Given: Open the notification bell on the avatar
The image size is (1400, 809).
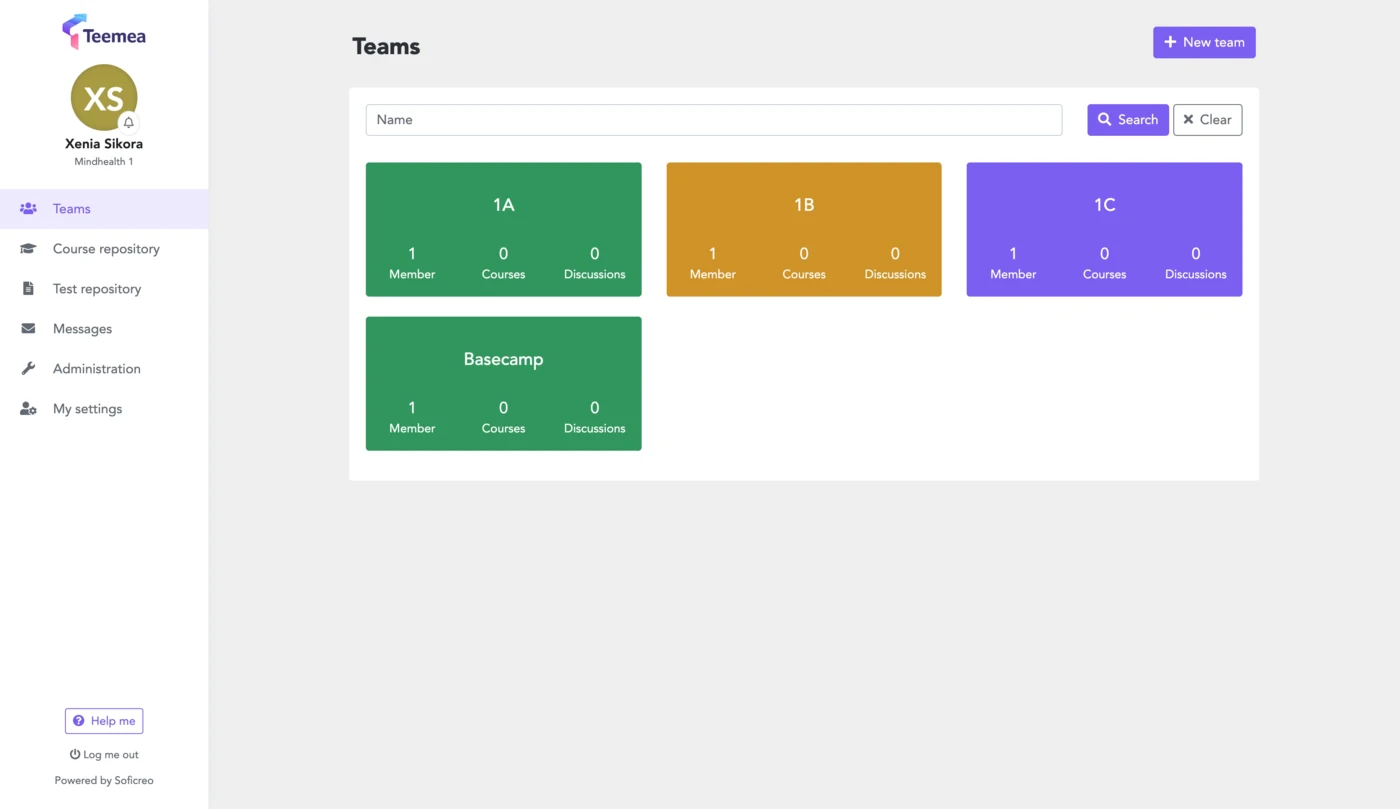Looking at the screenshot, I should pos(128,122).
